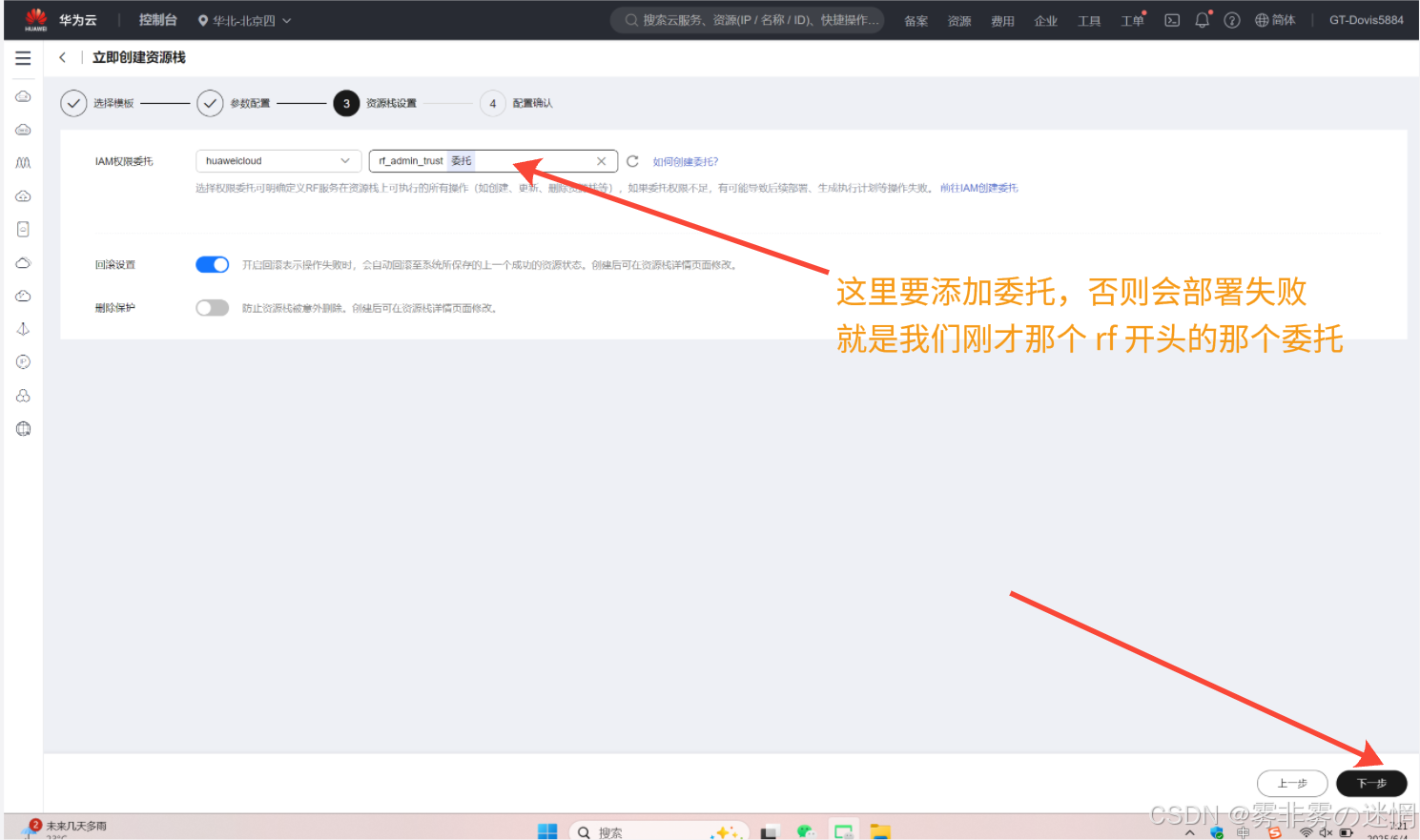1420x840 pixels.
Task: Clear the rf_admin_trust agency selection
Action: click(x=601, y=161)
